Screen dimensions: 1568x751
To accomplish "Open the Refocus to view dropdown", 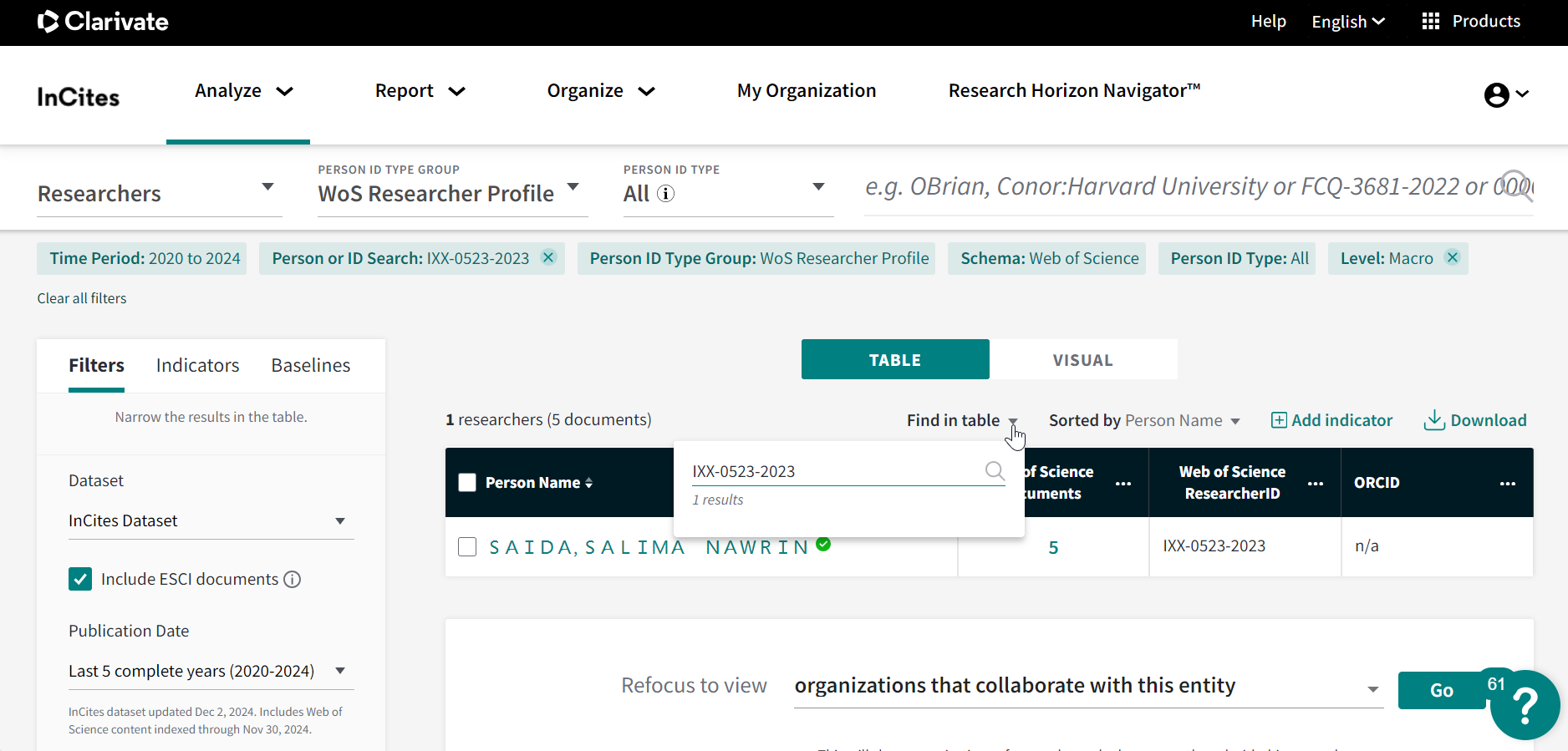I will click(x=1088, y=686).
